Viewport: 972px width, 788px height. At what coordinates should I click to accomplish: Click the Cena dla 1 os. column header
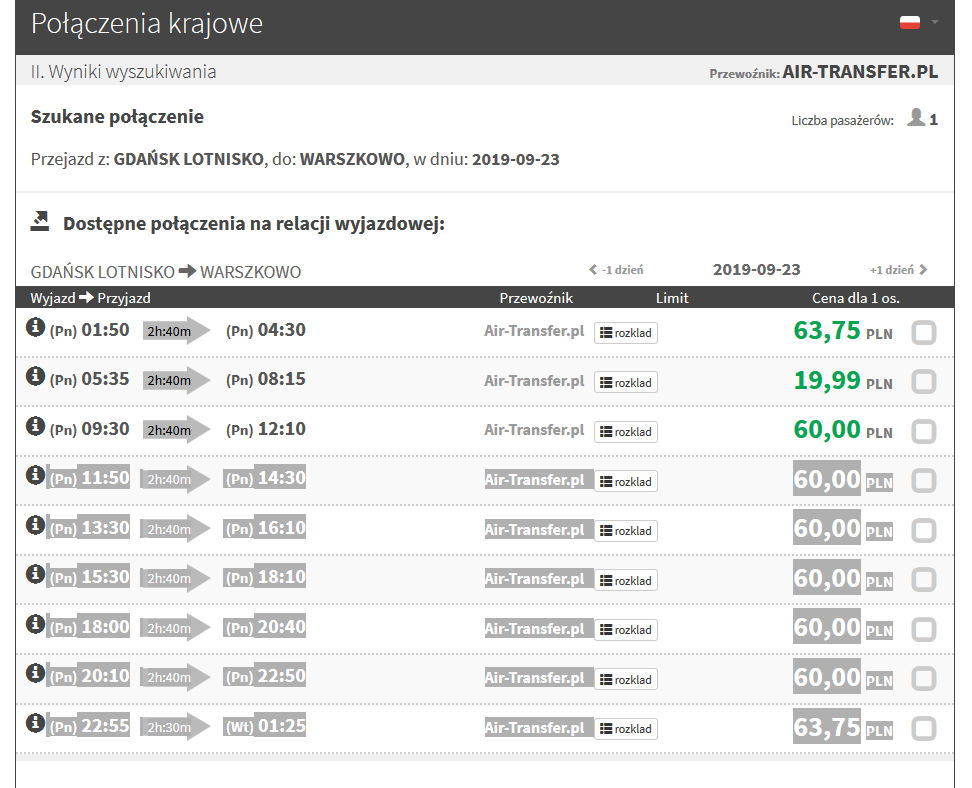pyautogui.click(x=855, y=298)
